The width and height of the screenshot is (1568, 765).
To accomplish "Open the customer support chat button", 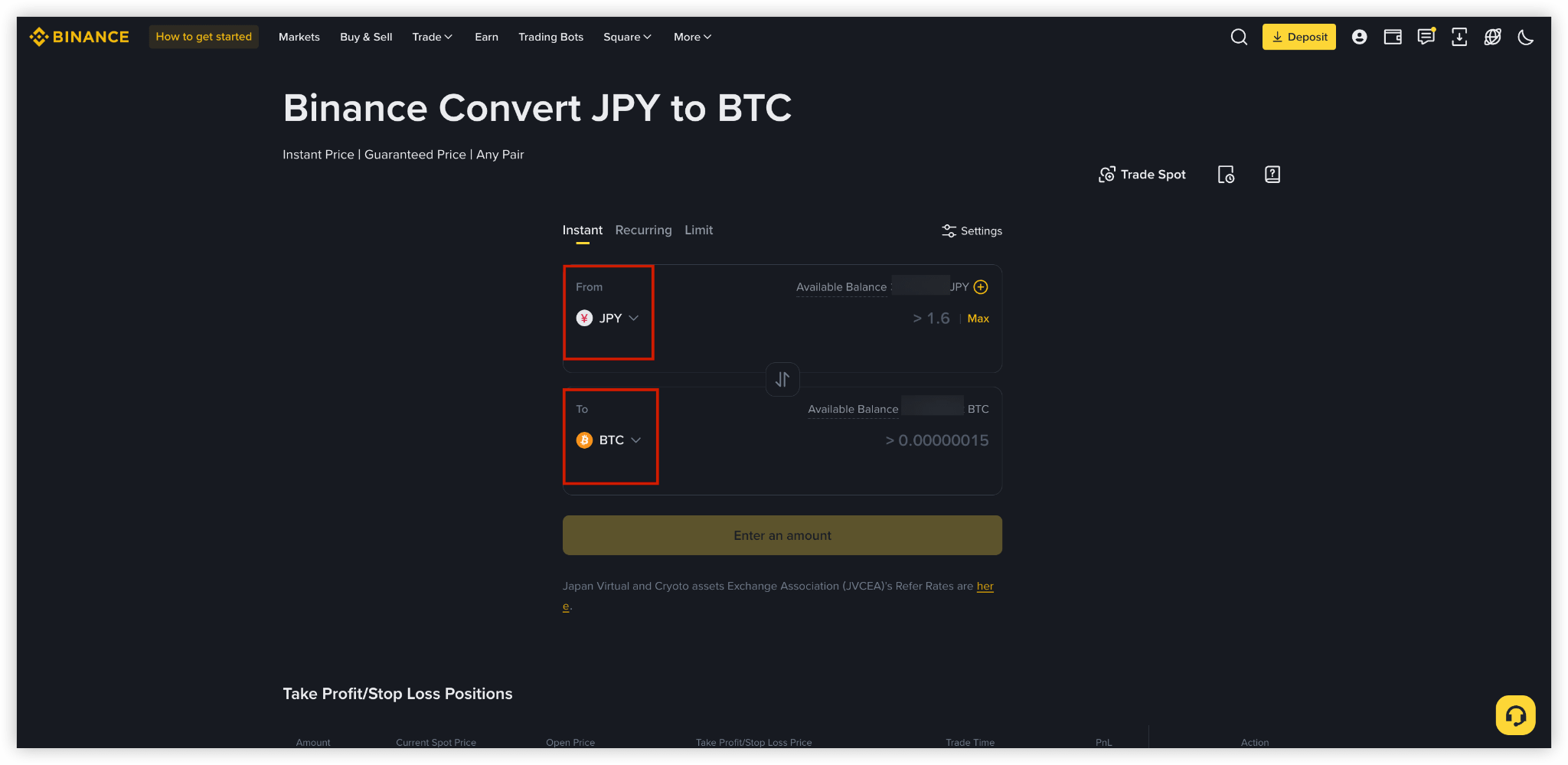I will click(x=1515, y=715).
